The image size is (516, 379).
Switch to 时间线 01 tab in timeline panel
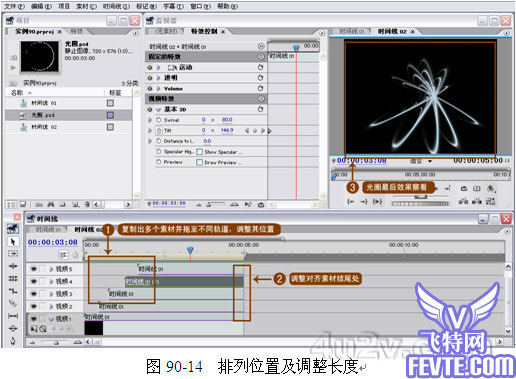[48, 229]
